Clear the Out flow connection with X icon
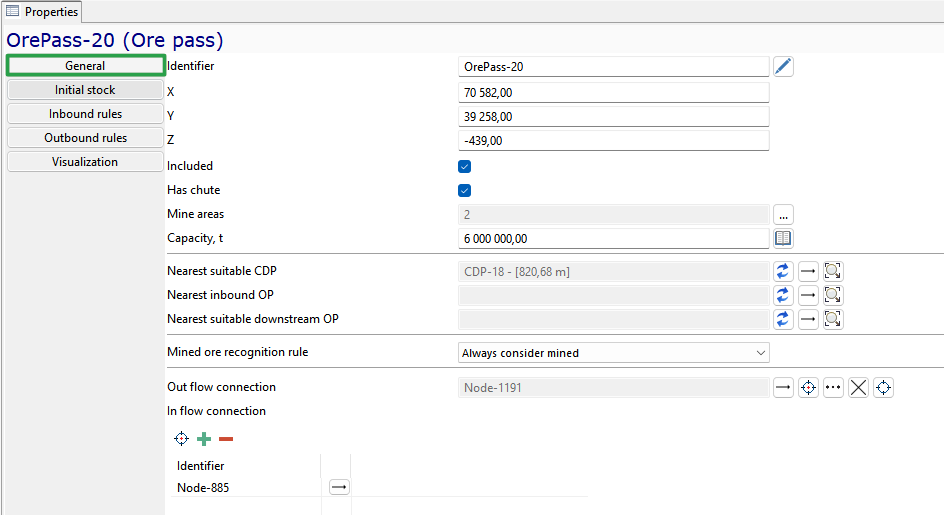 (x=858, y=387)
